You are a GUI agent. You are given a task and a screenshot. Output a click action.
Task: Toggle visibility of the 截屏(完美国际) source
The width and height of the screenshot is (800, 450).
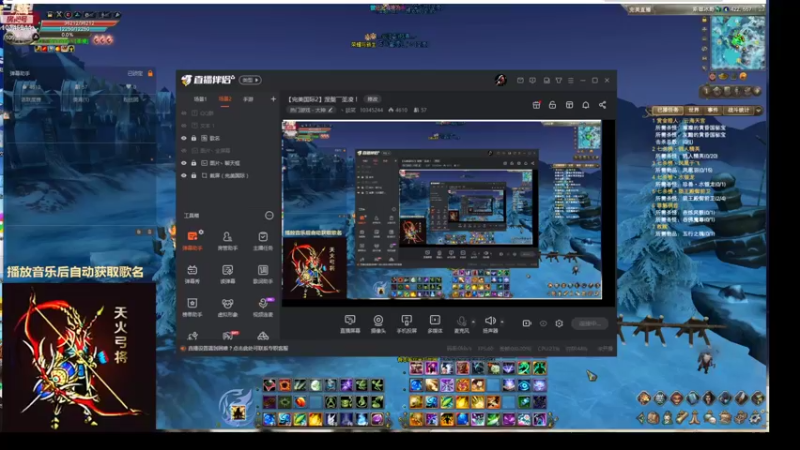[184, 176]
